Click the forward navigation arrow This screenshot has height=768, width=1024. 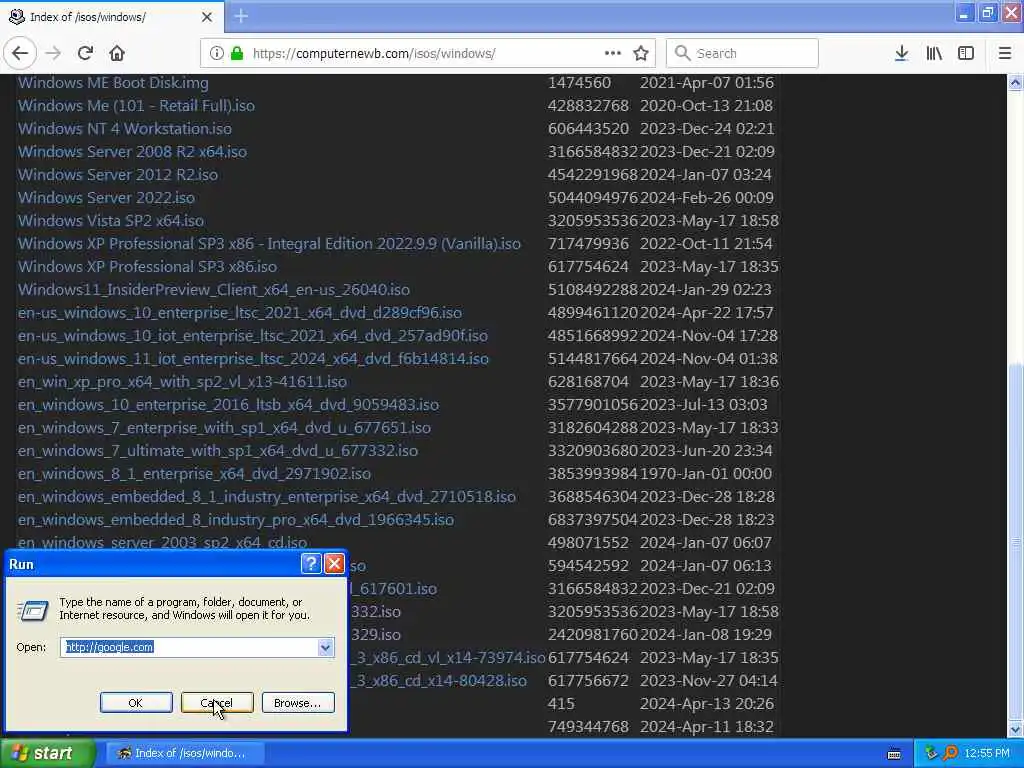point(54,54)
